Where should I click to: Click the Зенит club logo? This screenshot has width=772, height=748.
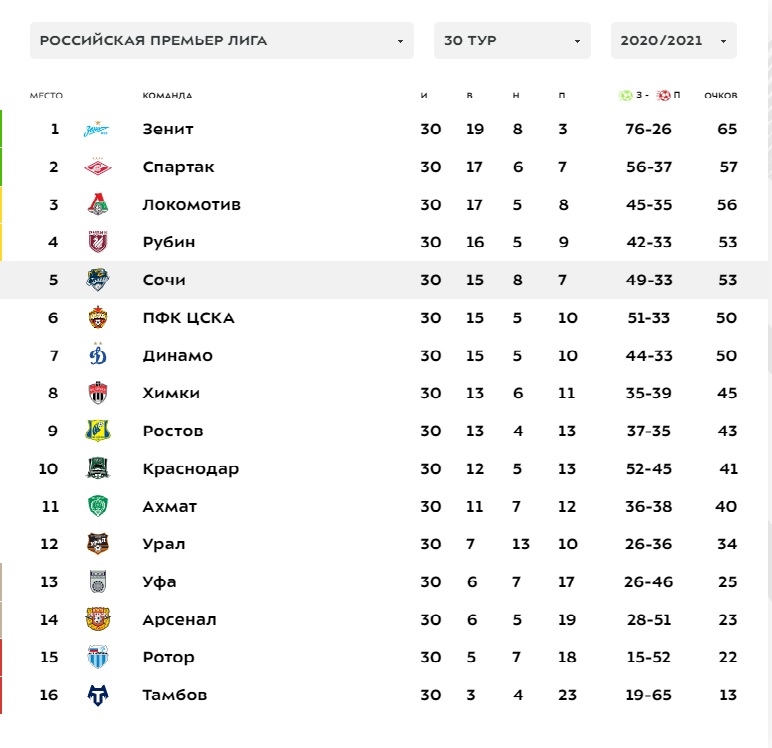click(x=97, y=129)
